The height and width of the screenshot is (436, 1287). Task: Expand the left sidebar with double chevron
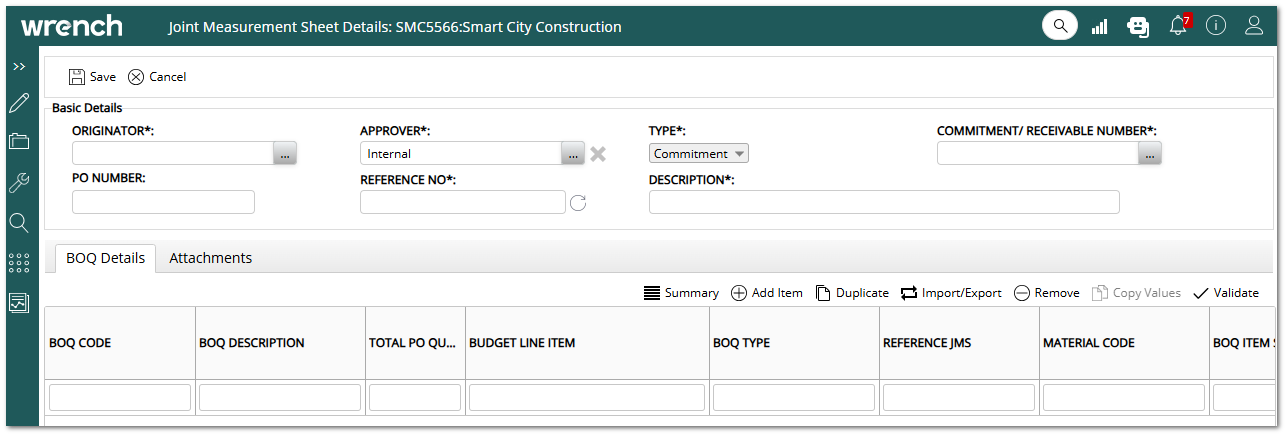coord(19,66)
